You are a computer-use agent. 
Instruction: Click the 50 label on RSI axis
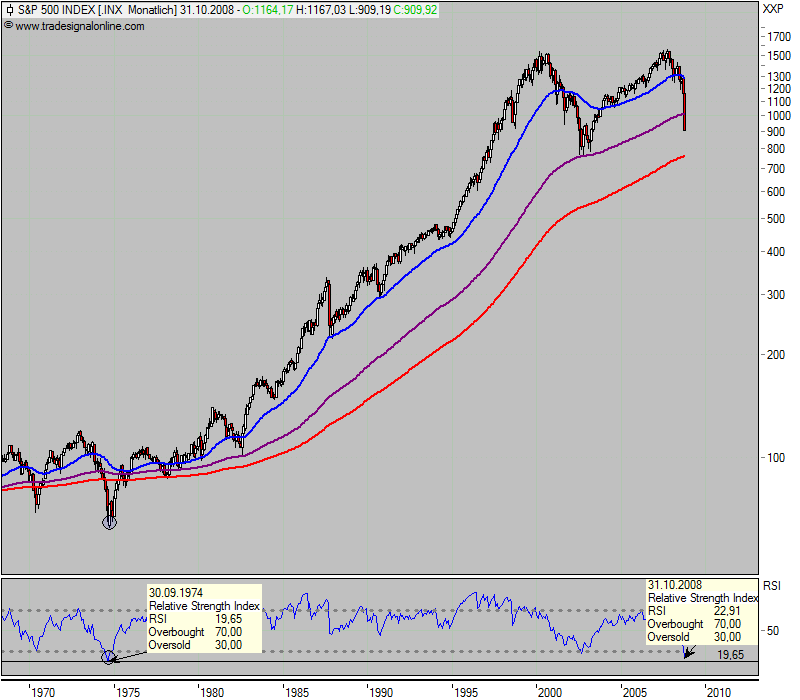[773, 631]
